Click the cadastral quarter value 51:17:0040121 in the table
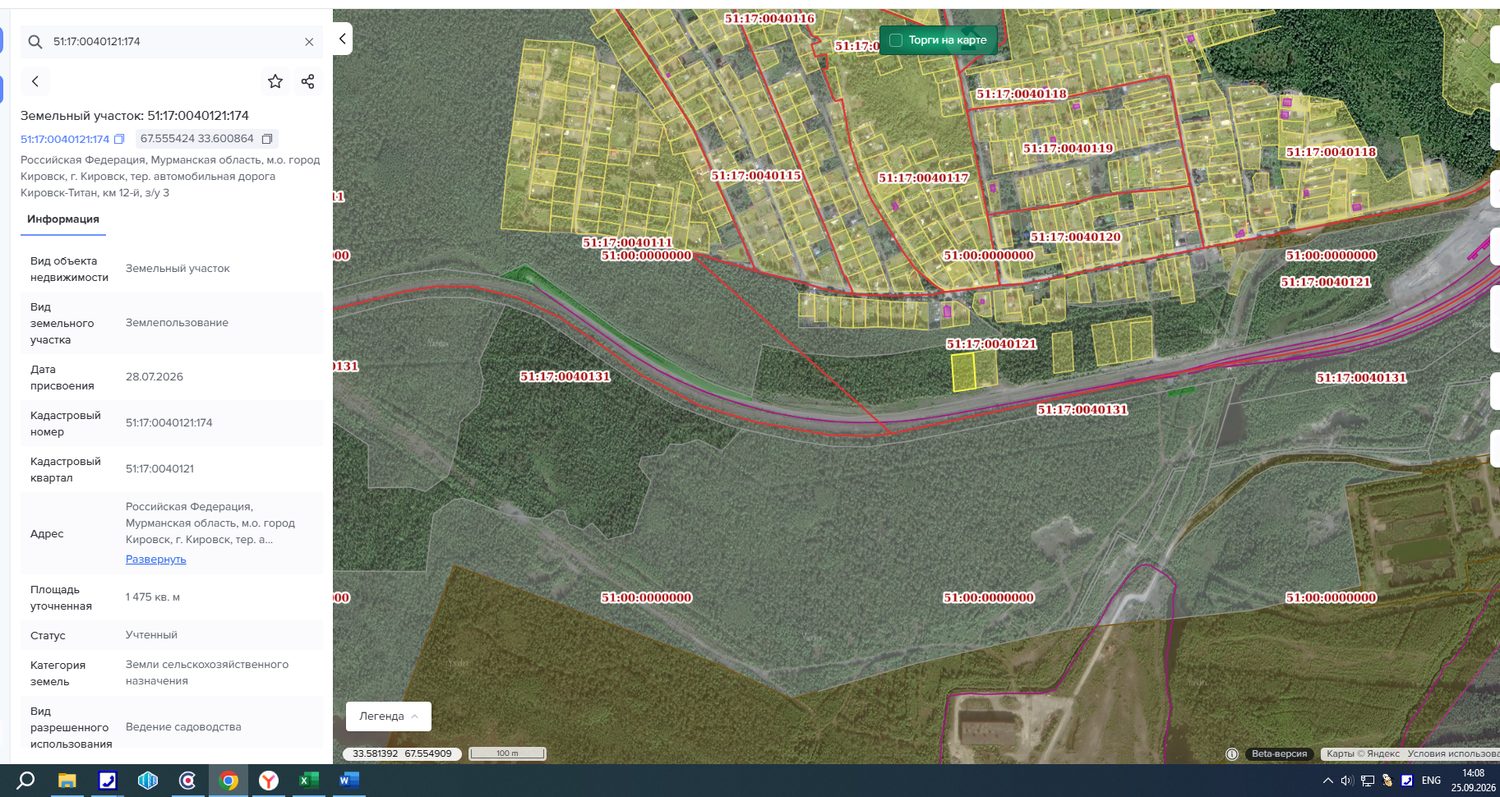The height and width of the screenshot is (797, 1500). [x=160, y=469]
